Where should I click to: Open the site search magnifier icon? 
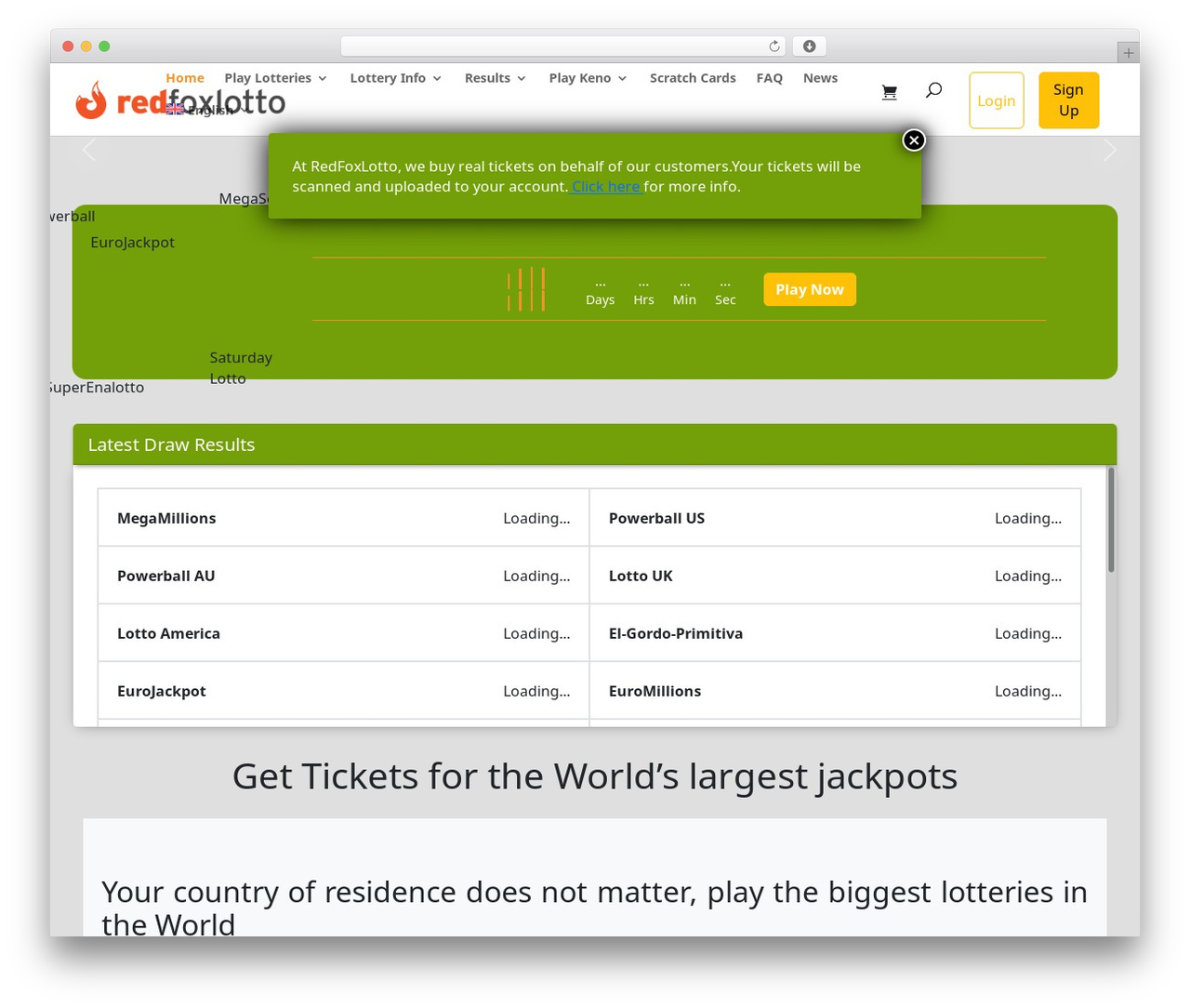[x=933, y=90]
